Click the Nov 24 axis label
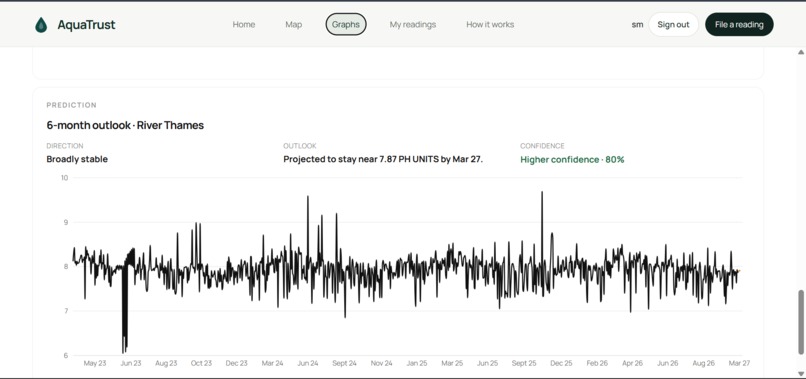This screenshot has height=379, width=806. (381, 363)
